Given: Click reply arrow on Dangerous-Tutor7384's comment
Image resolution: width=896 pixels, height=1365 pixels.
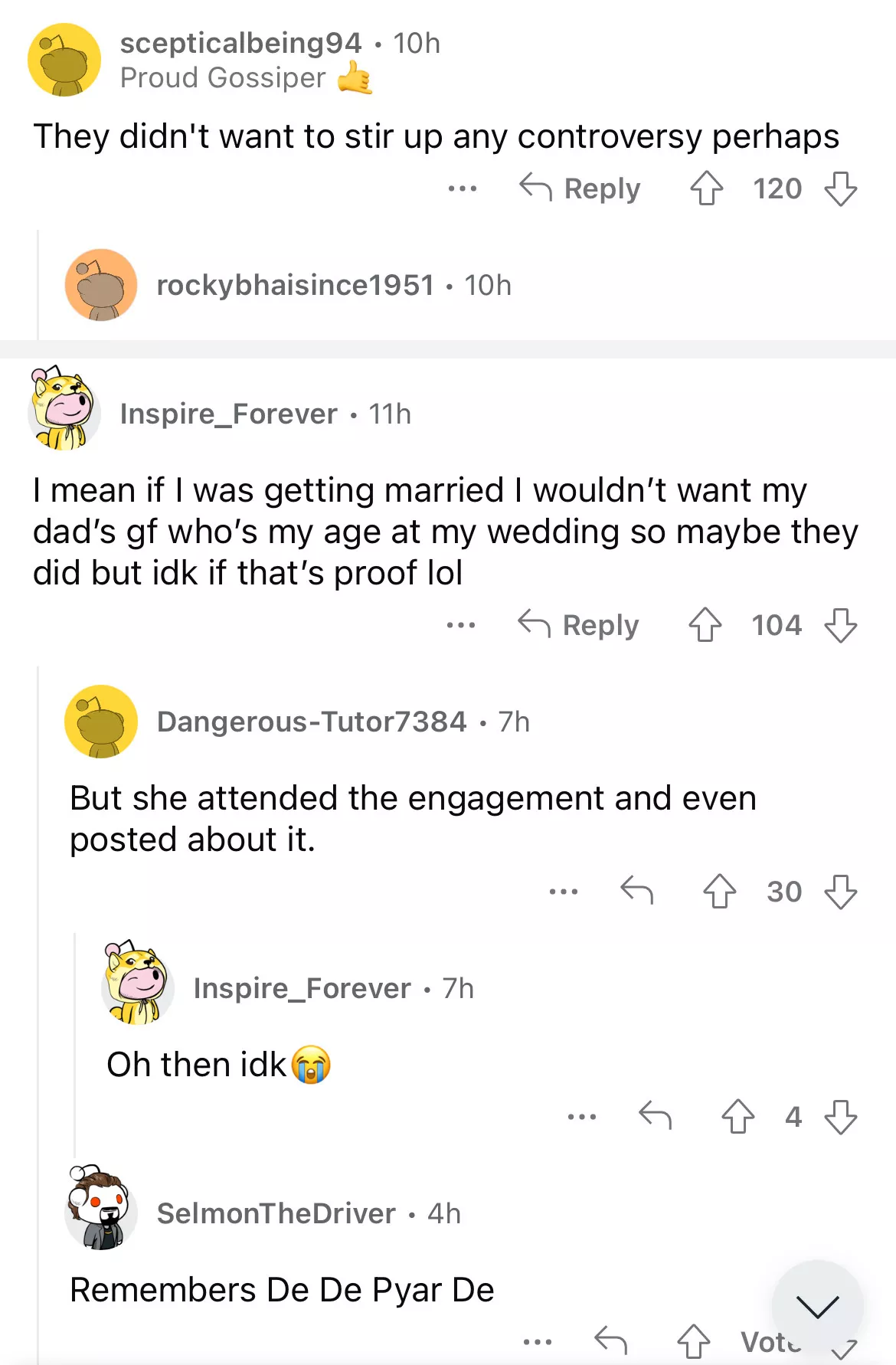Looking at the screenshot, I should click(x=636, y=891).
